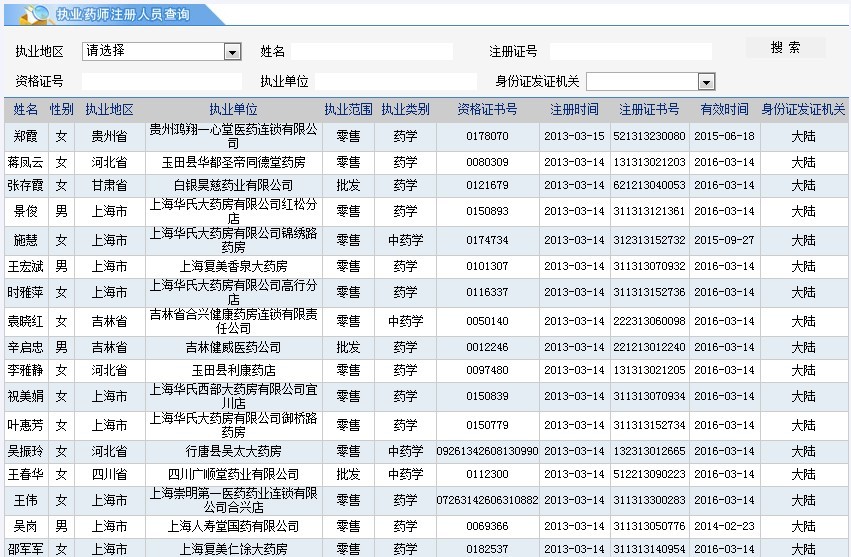Click the 注册时间 column header
851x557 pixels.
click(x=574, y=110)
